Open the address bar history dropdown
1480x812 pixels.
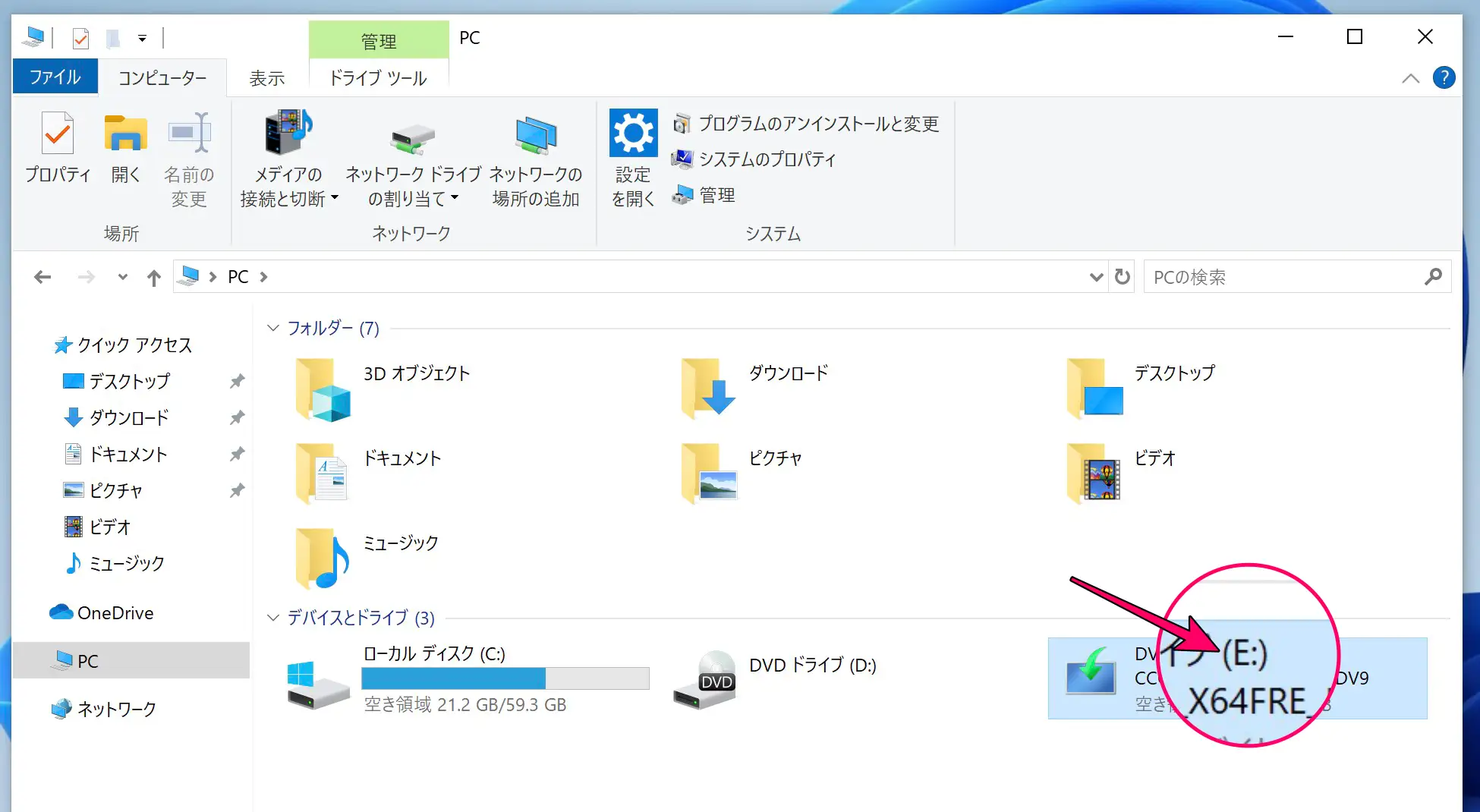[1096, 277]
